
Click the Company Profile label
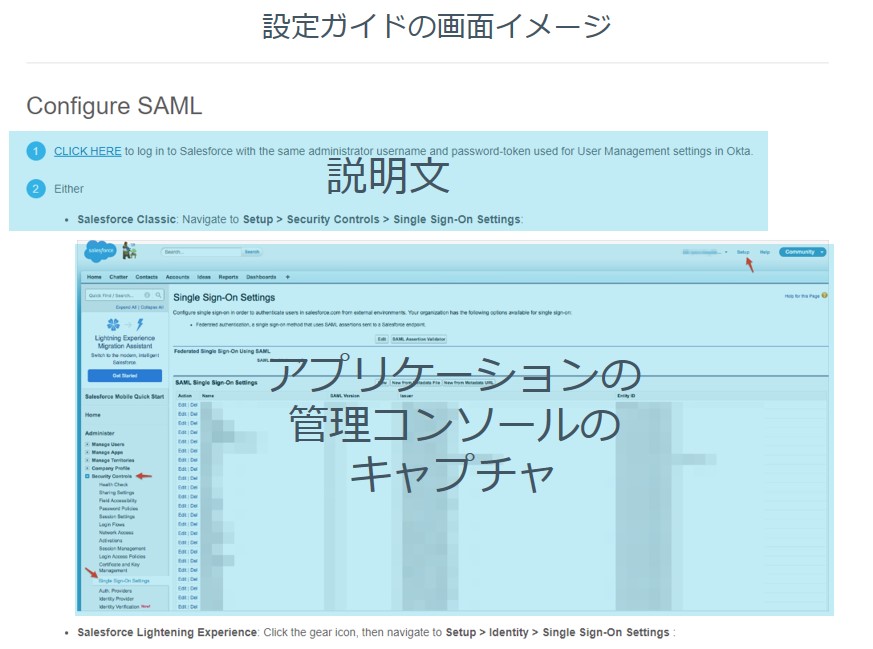point(111,468)
